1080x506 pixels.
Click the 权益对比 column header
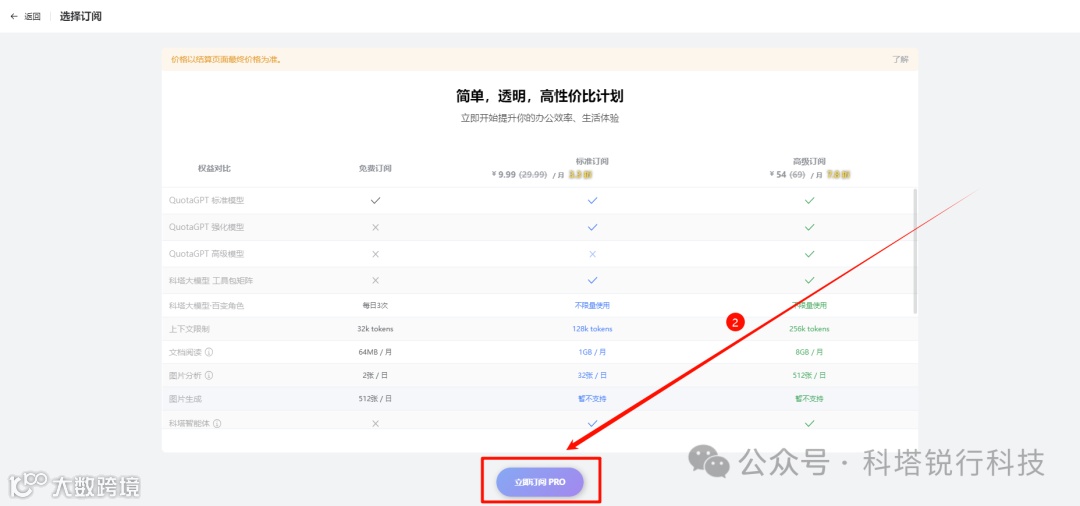click(214, 168)
